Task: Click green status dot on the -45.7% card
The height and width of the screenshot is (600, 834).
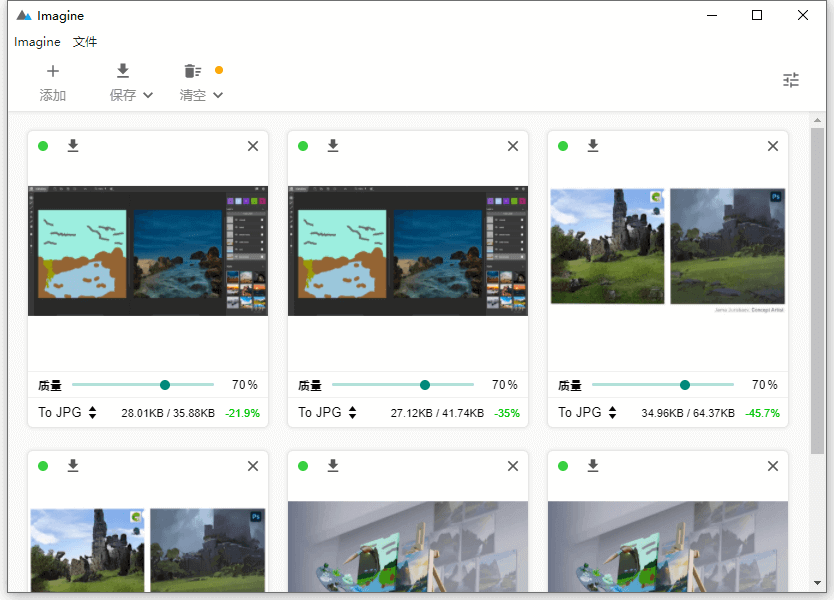Action: pos(563,146)
